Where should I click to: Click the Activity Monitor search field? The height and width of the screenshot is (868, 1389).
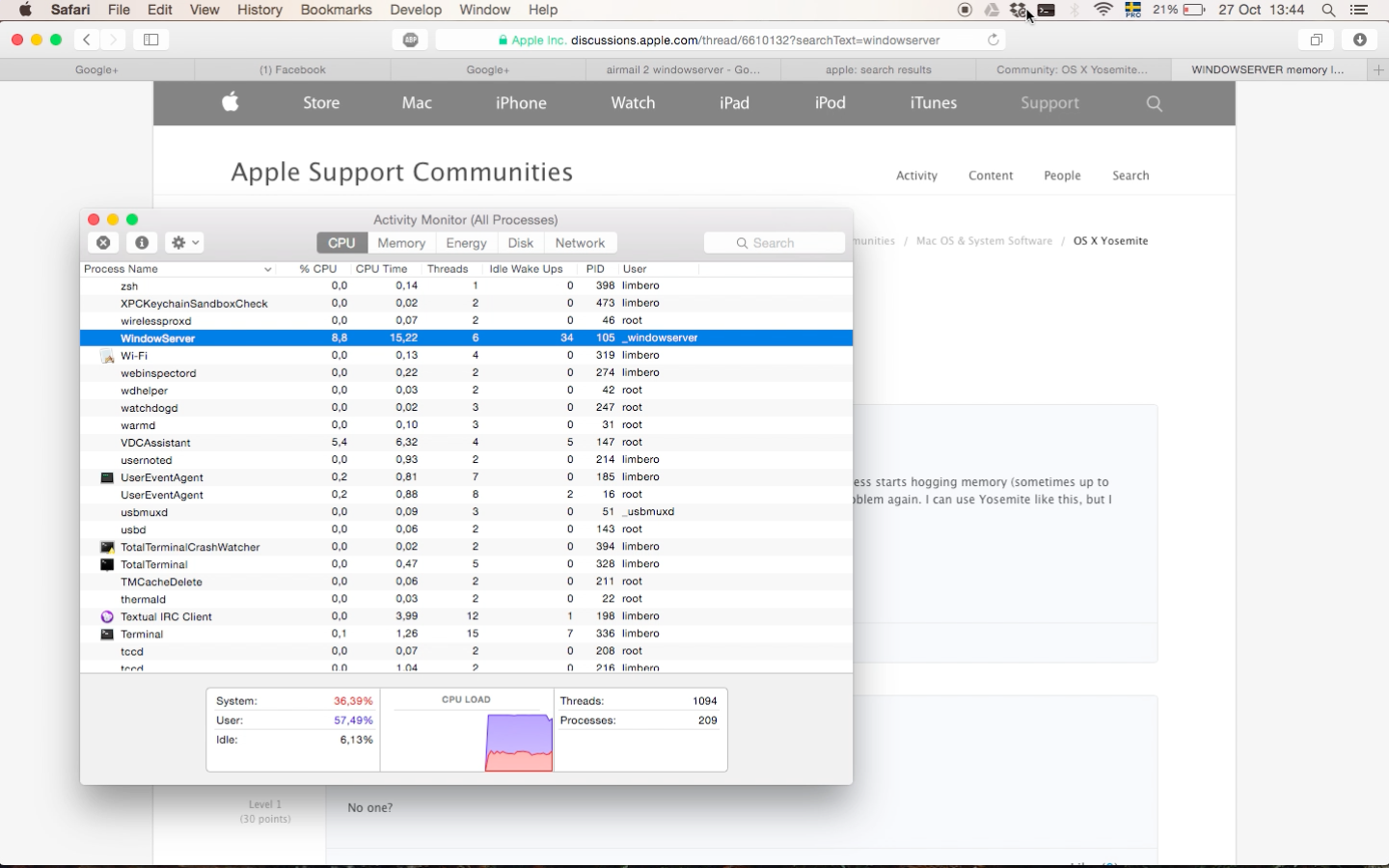[775, 243]
